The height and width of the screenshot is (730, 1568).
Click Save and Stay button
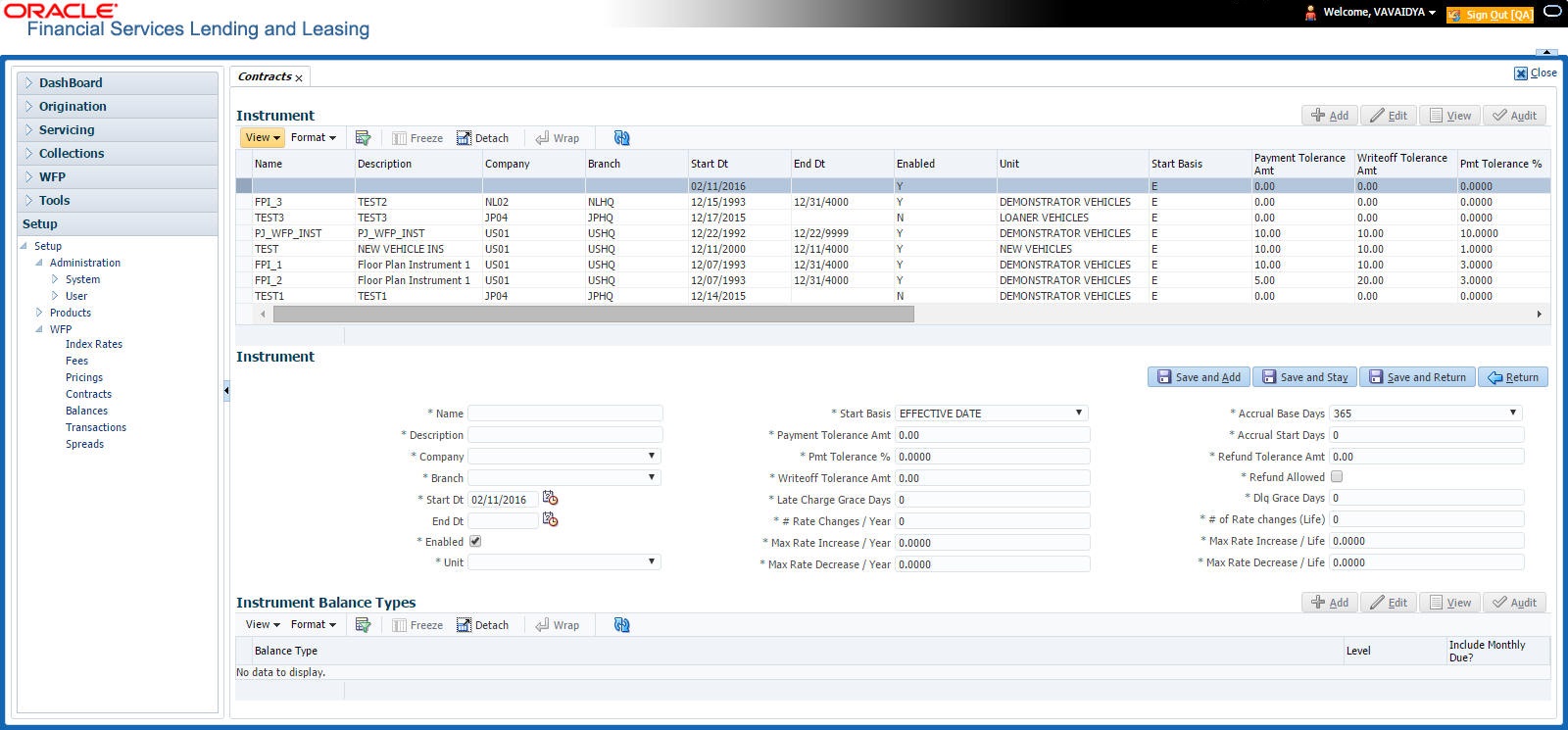[1305, 377]
